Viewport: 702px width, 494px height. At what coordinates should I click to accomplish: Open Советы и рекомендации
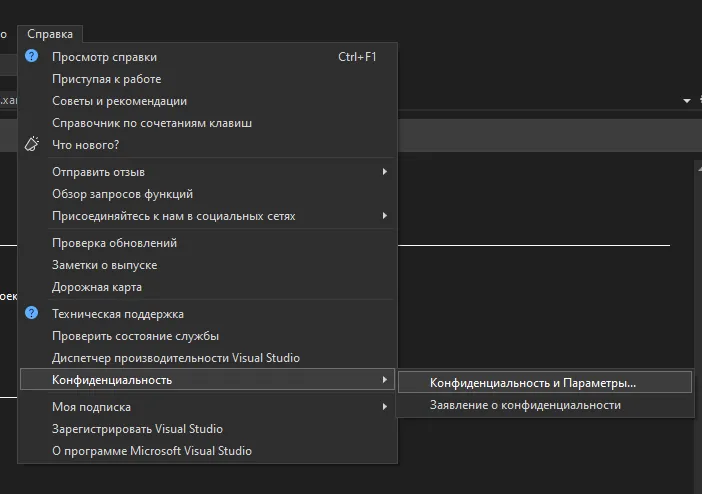(207, 101)
